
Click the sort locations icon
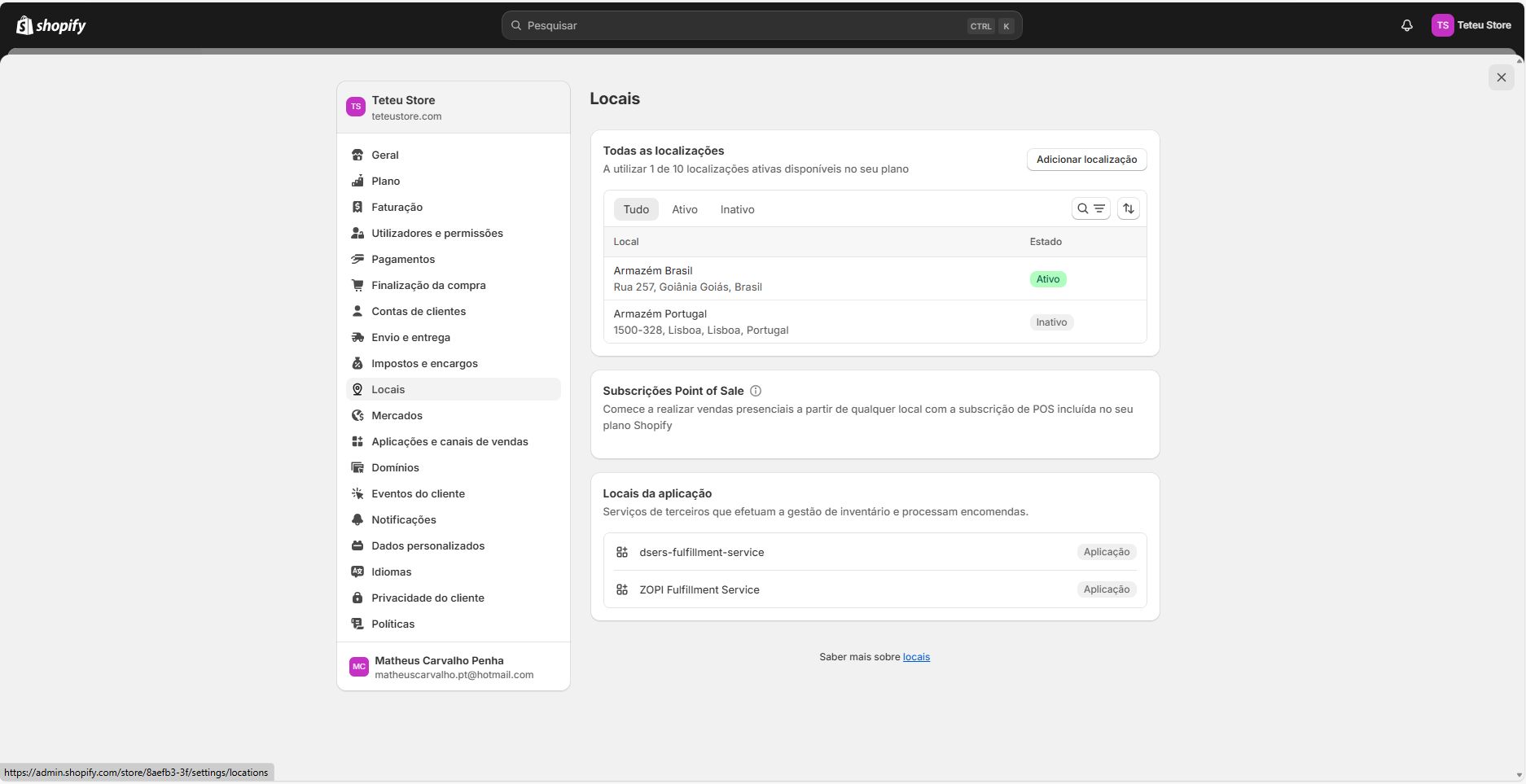point(1128,208)
